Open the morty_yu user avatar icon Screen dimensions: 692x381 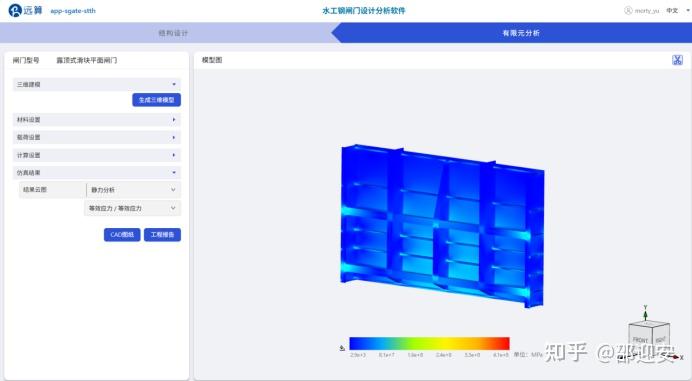tap(628, 10)
